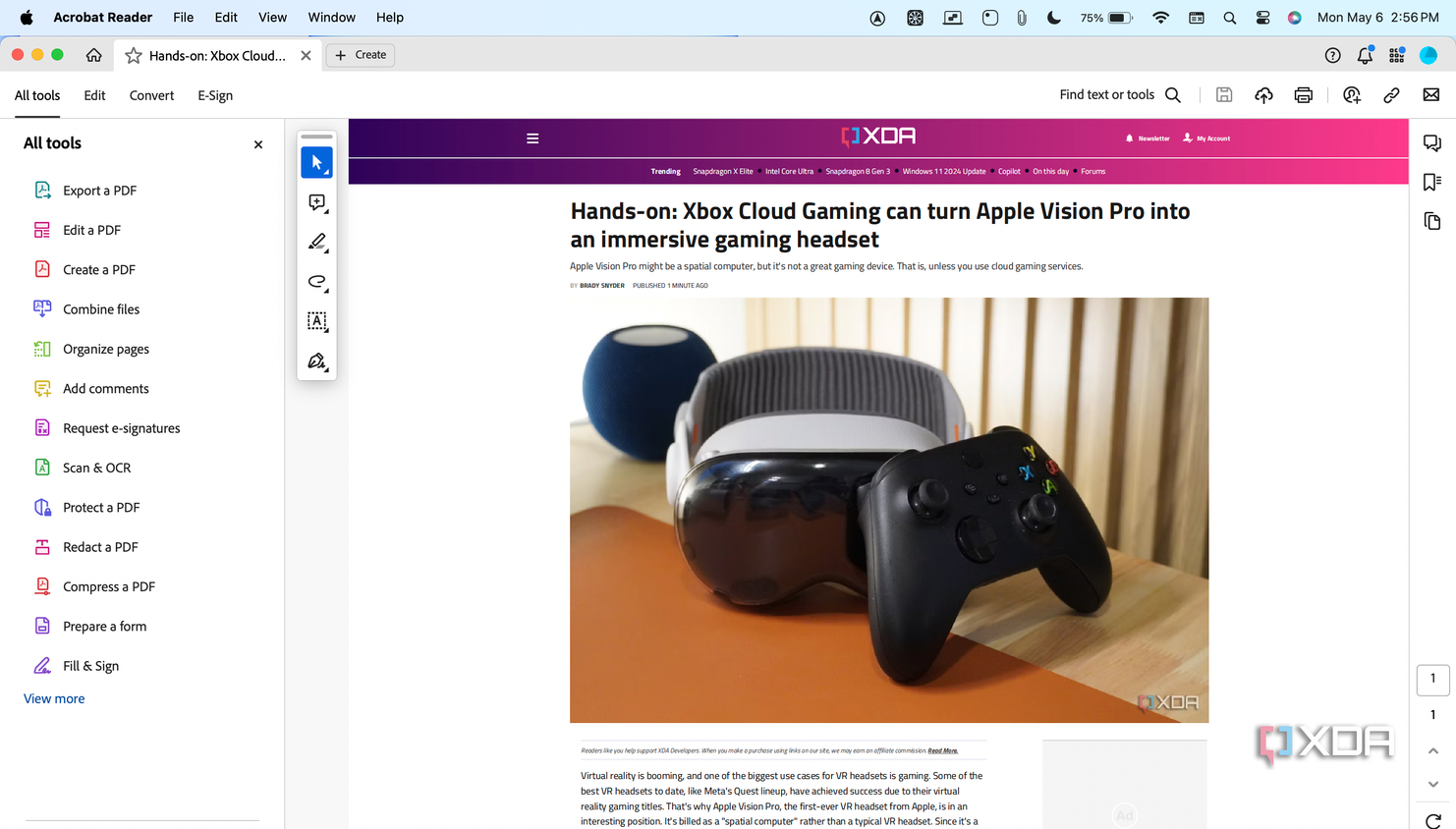
Task: Select the arrow selection tool
Action: pyautogui.click(x=316, y=163)
